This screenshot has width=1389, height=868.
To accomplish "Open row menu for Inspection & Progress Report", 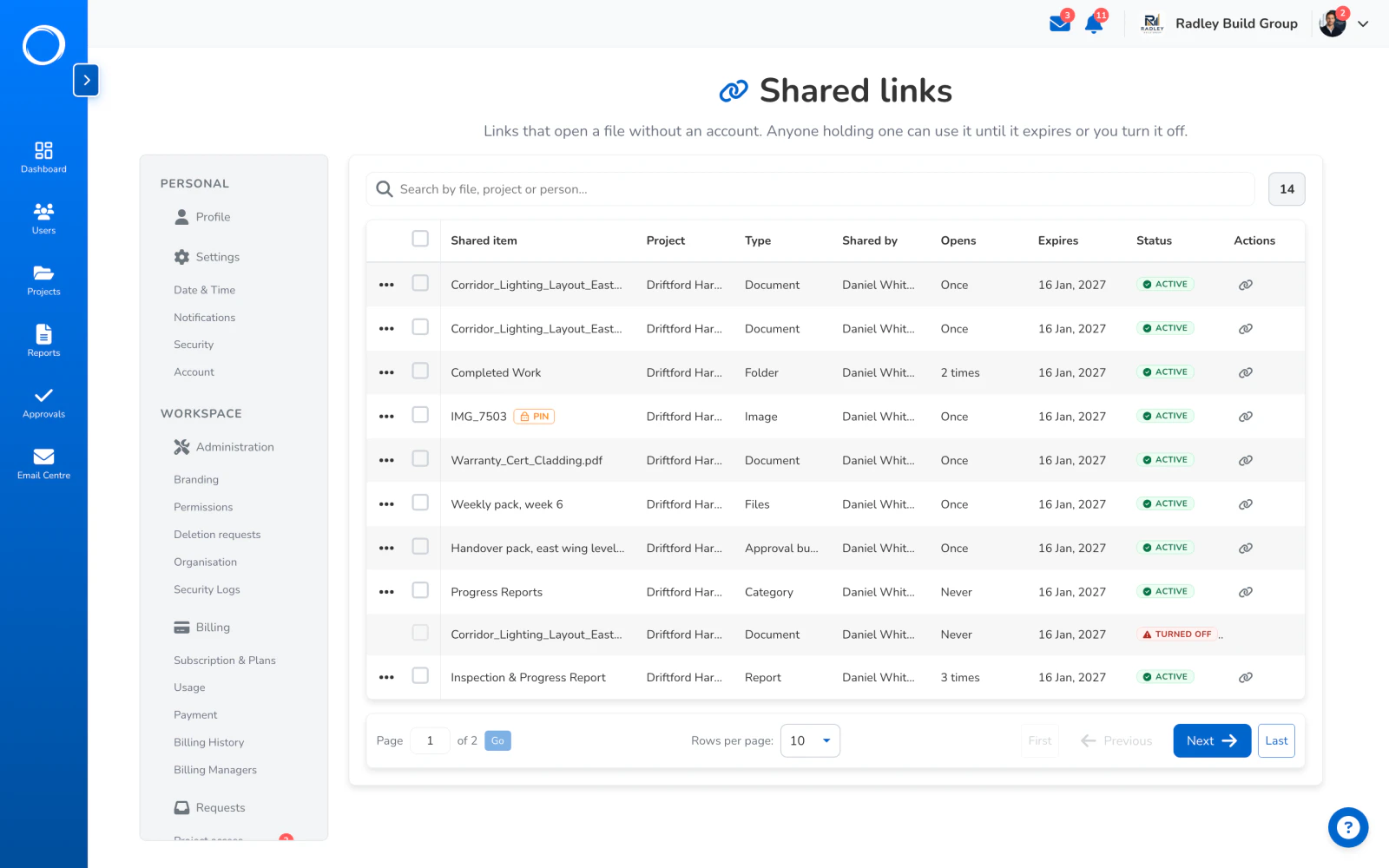I will tap(386, 677).
